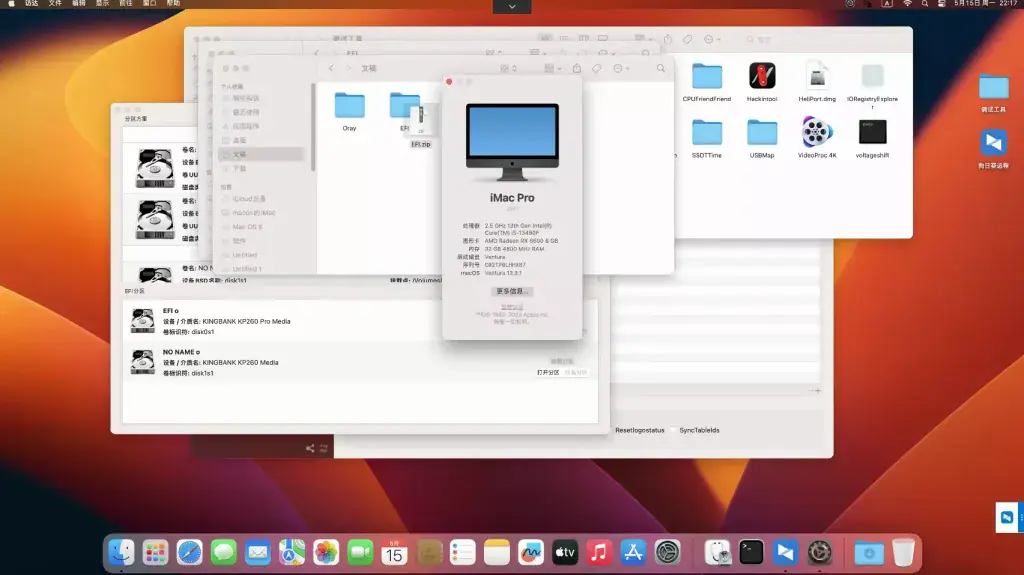Select the Oray folder in Documents window
The image size is (1024, 575).
[349, 106]
